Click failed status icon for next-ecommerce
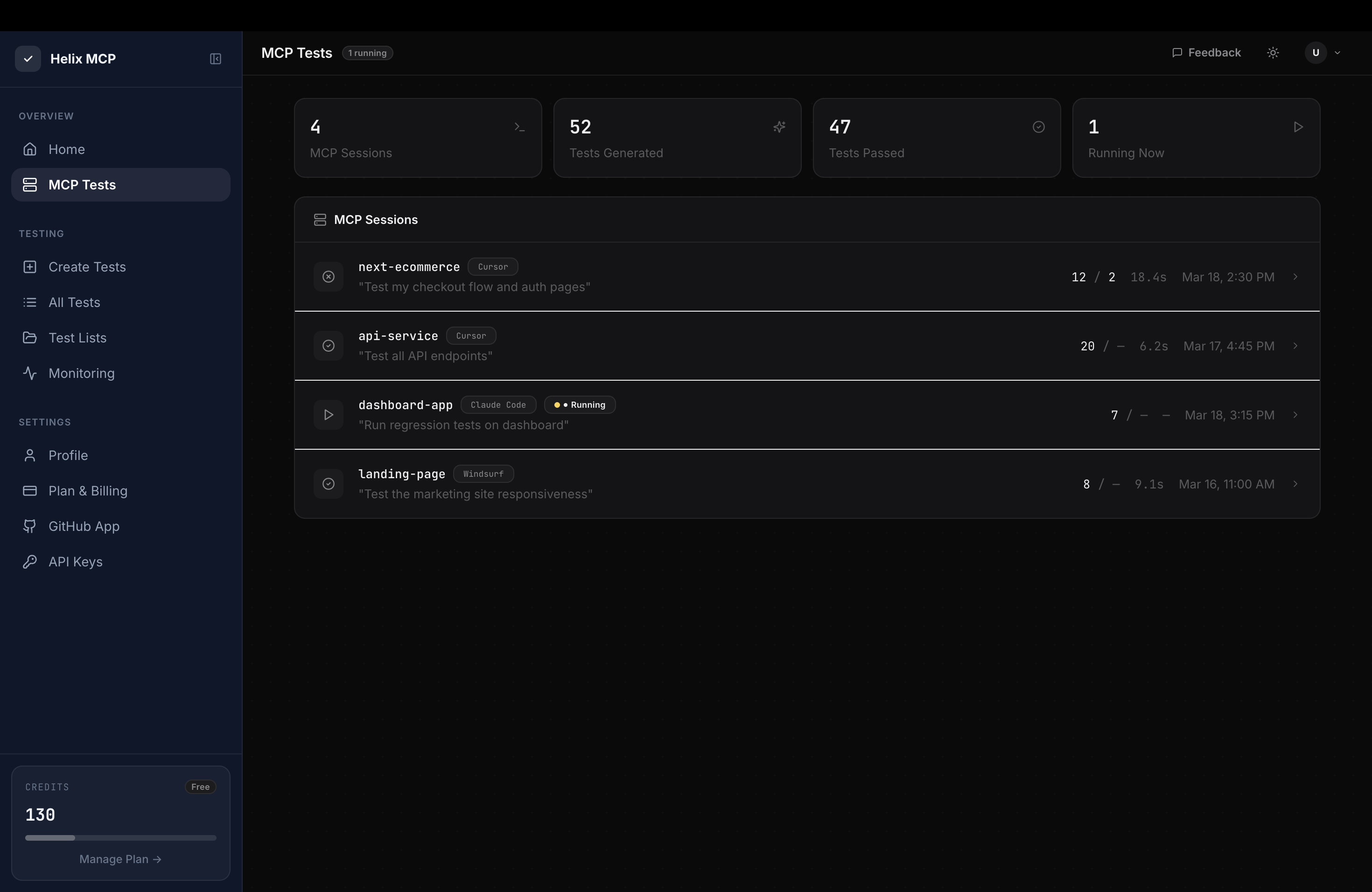 click(x=328, y=277)
